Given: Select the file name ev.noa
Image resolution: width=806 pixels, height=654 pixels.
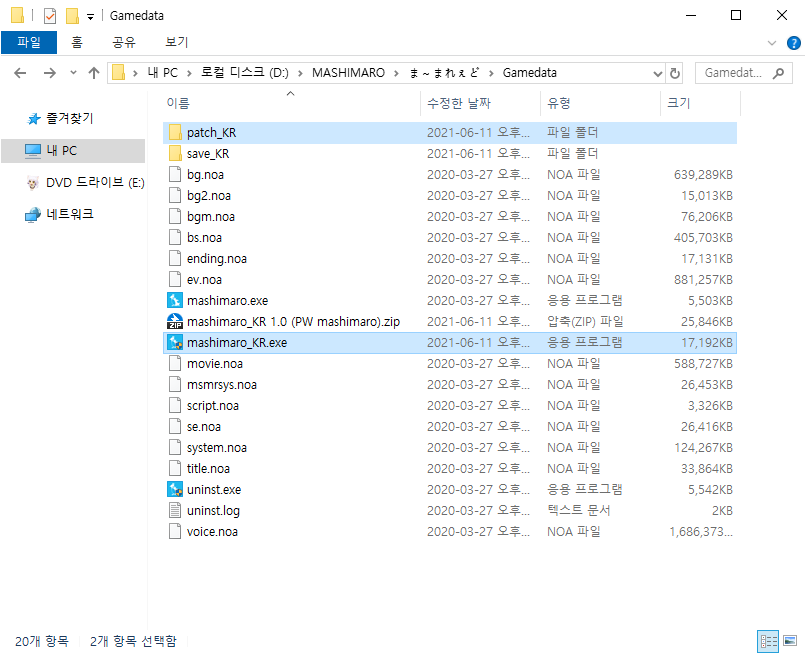Looking at the screenshot, I should 204,280.
